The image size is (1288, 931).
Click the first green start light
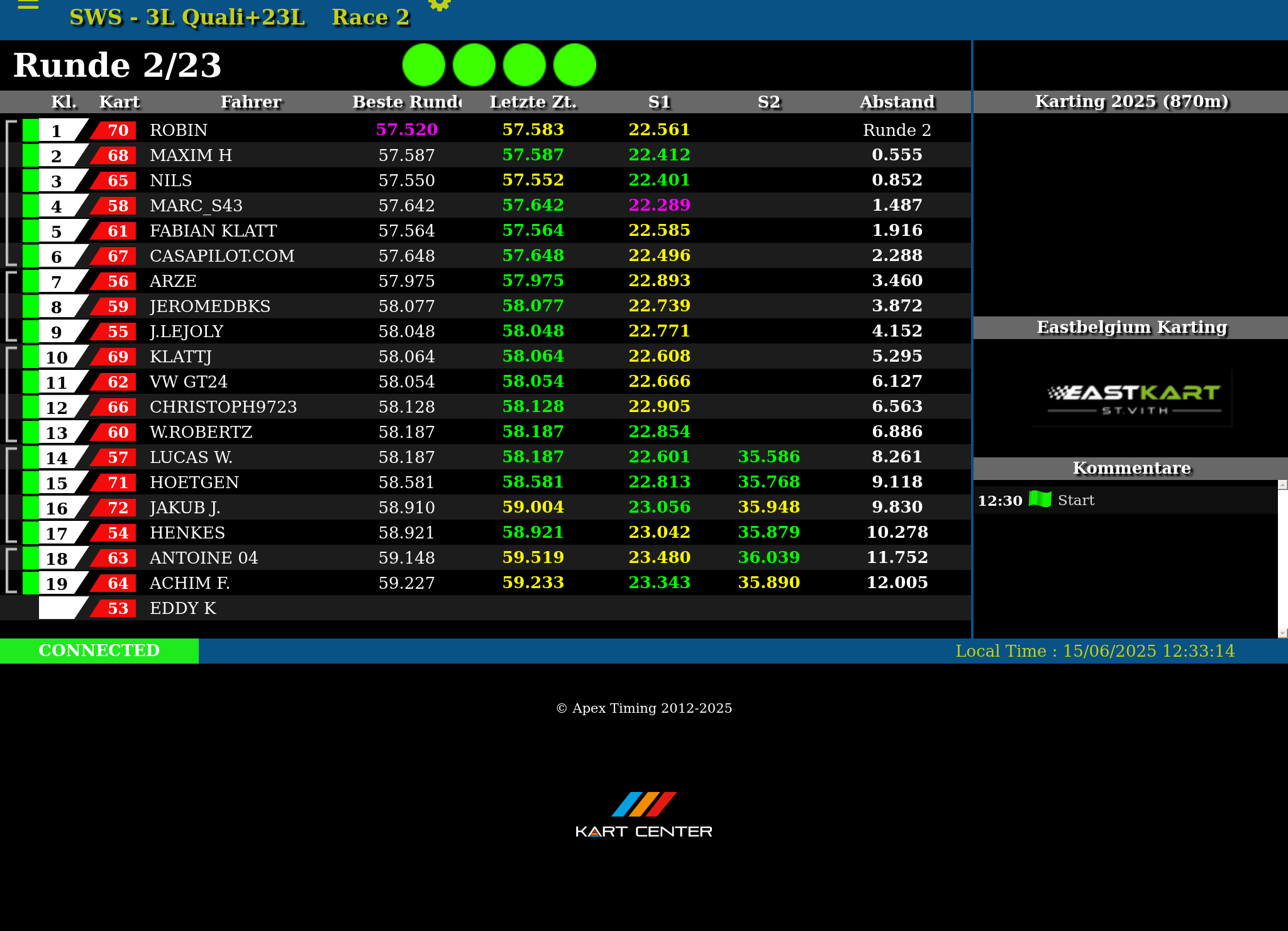point(423,65)
